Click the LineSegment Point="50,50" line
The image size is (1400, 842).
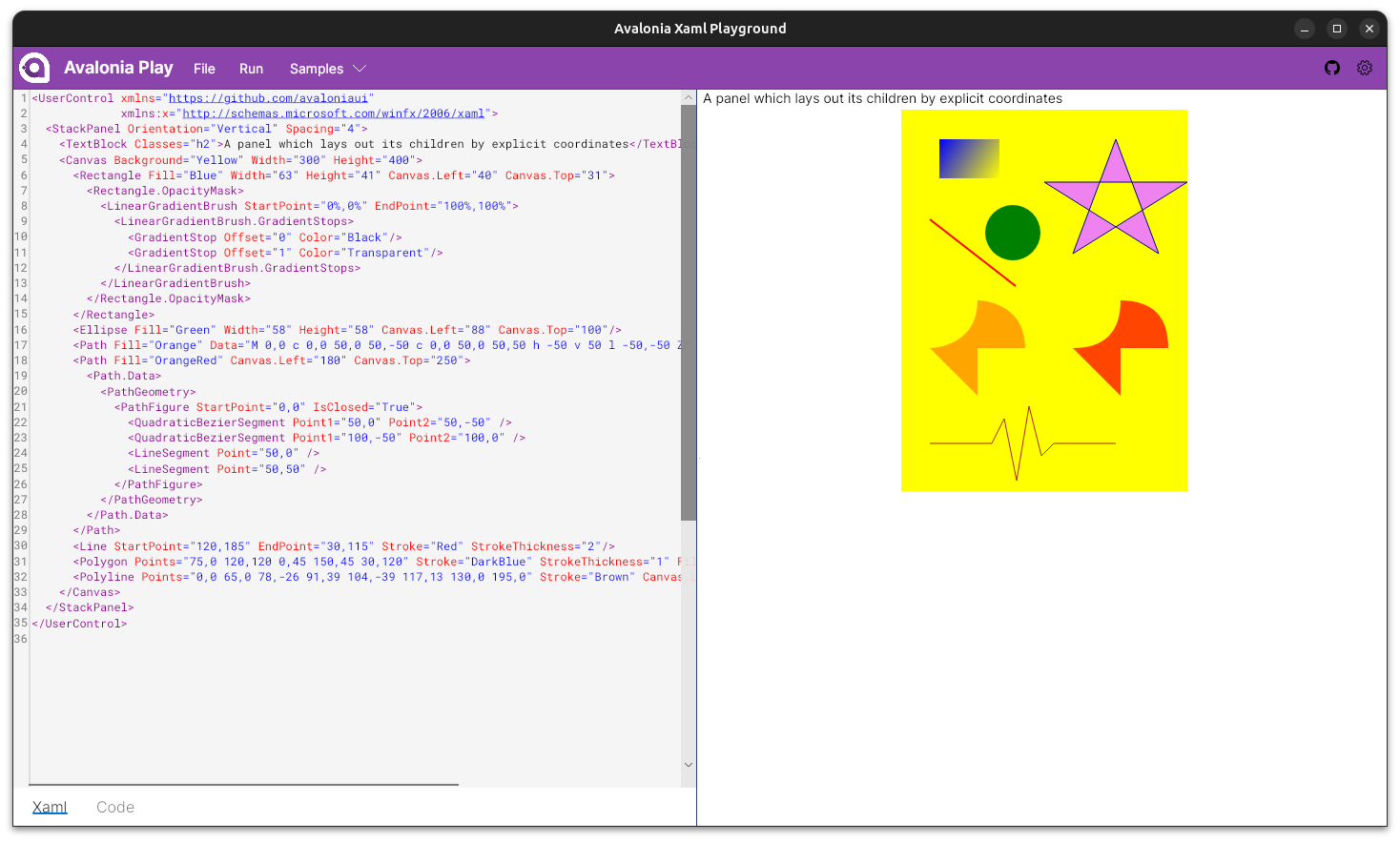click(227, 469)
